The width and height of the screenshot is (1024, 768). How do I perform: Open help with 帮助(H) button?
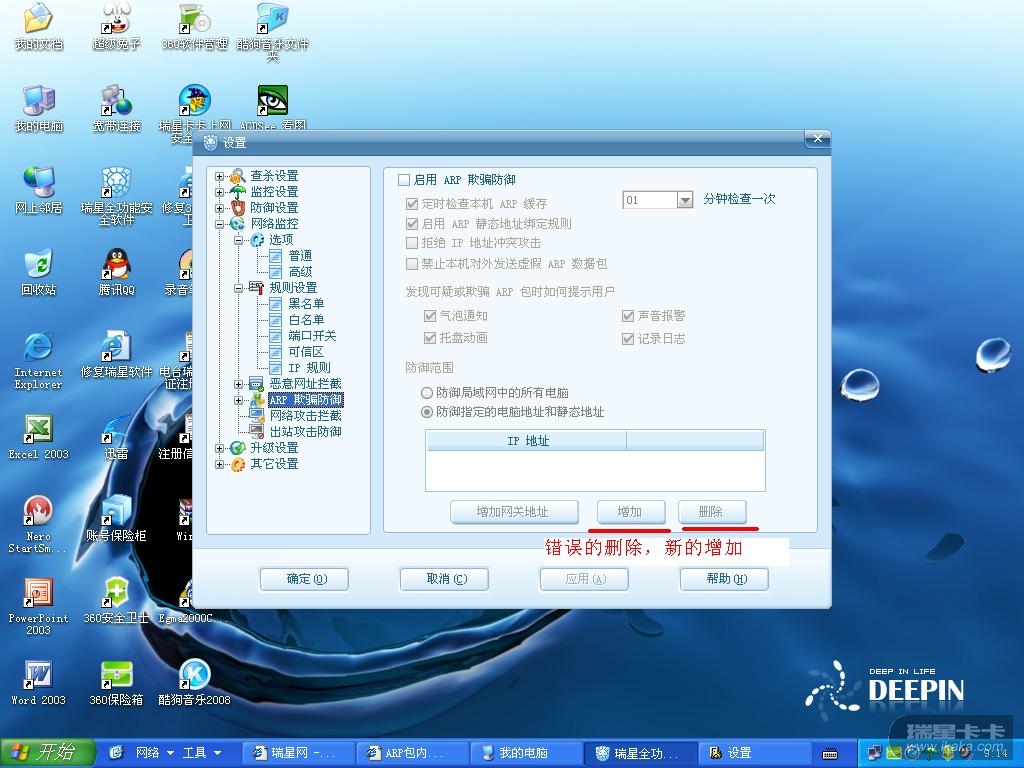click(724, 579)
